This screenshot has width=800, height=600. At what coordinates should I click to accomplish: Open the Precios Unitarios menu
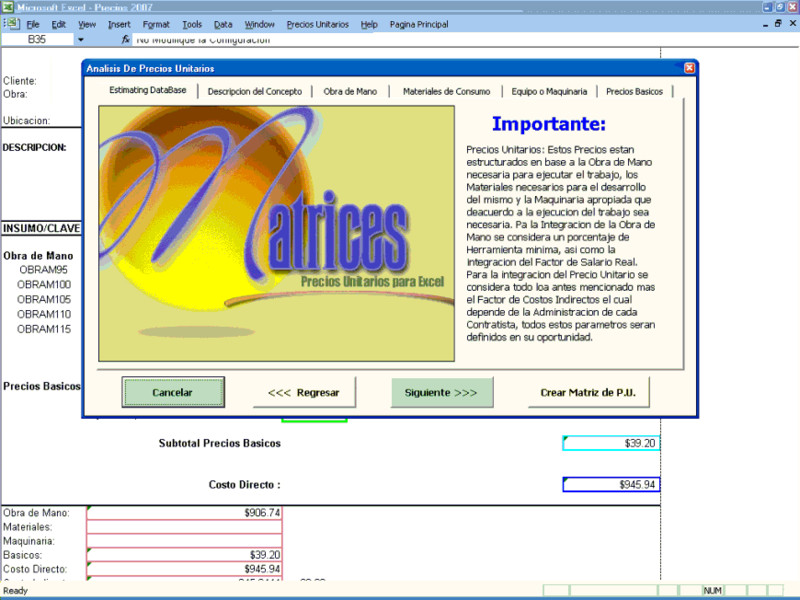coord(317,24)
